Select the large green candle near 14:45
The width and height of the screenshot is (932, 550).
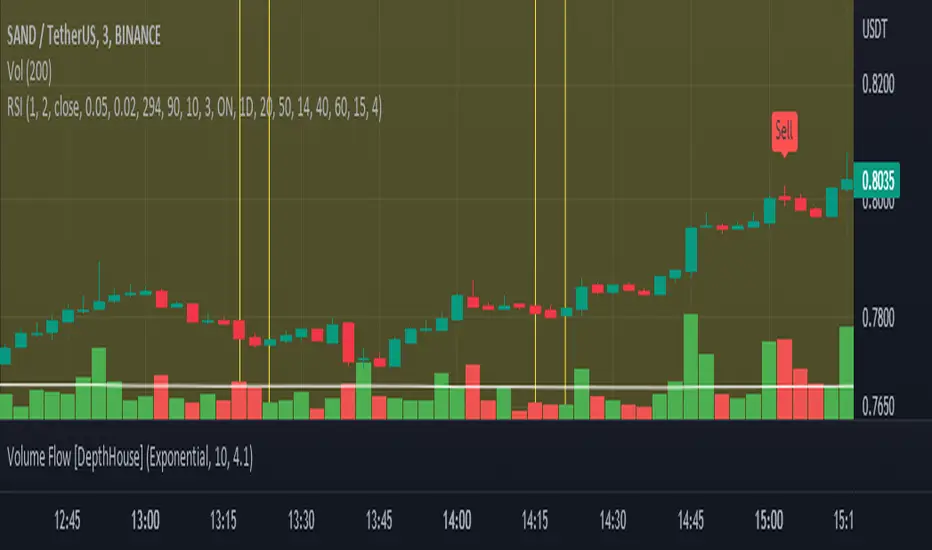point(691,250)
